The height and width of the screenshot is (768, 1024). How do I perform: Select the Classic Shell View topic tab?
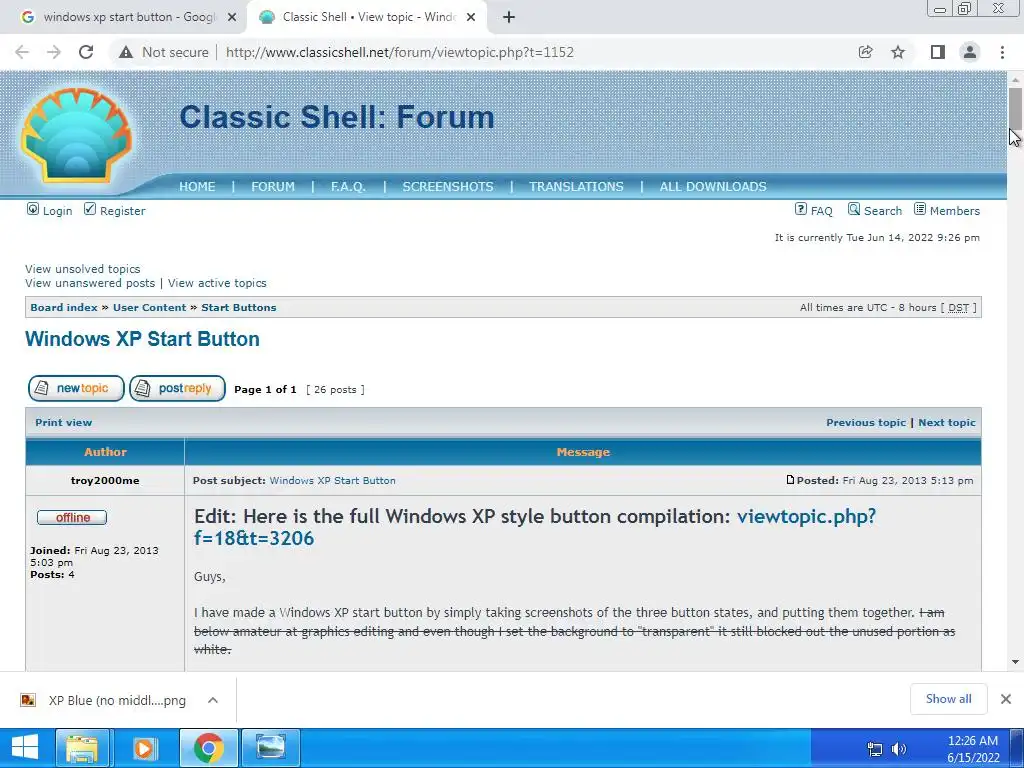point(366,17)
